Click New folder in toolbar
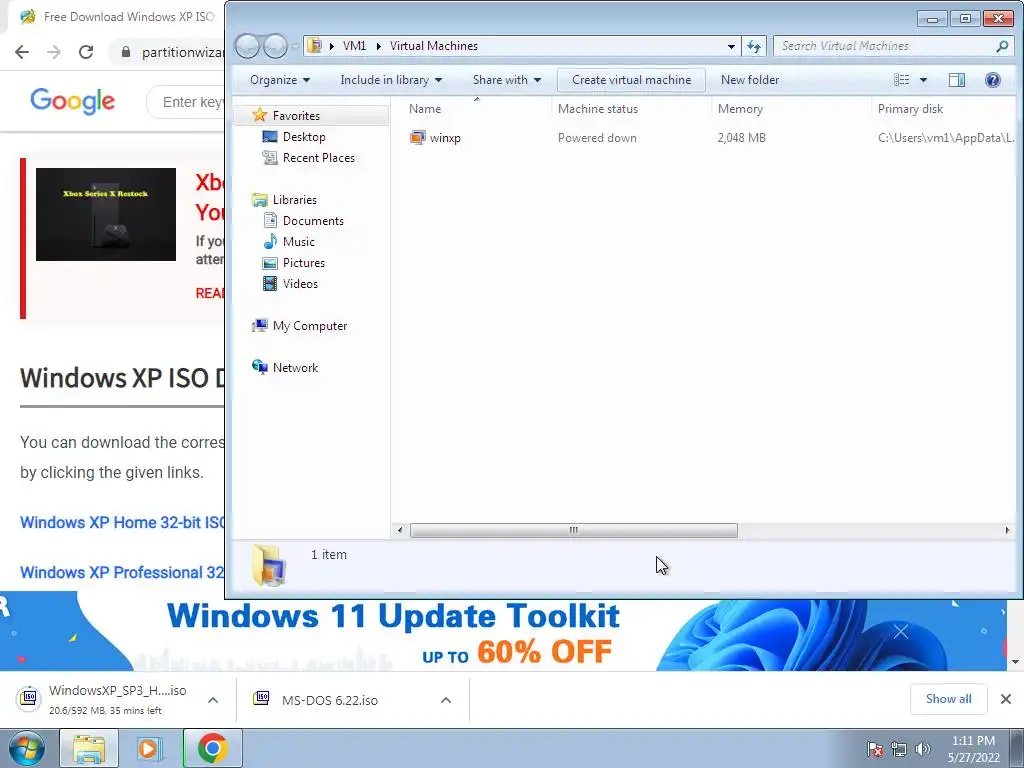 click(x=750, y=80)
